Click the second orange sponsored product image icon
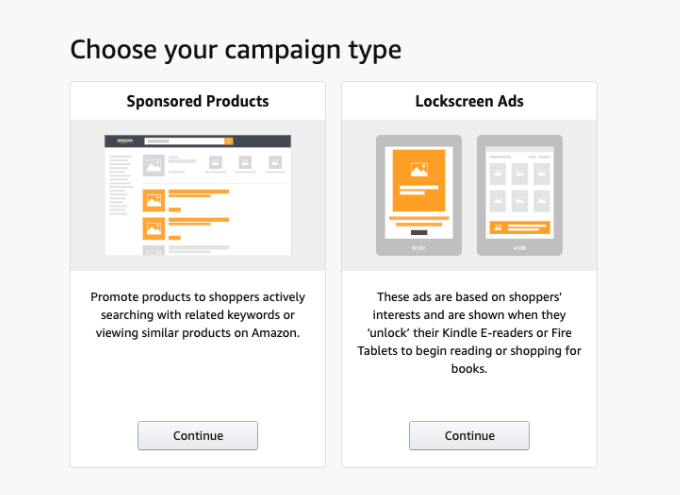 154,229
